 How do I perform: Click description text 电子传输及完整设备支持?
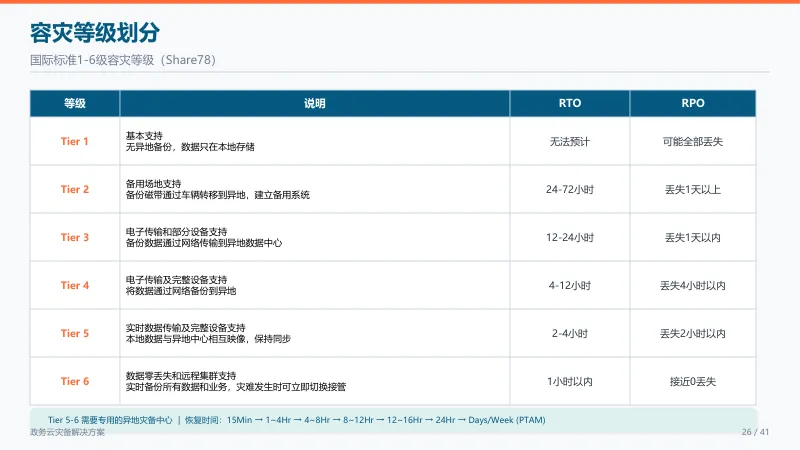[x=177, y=280]
